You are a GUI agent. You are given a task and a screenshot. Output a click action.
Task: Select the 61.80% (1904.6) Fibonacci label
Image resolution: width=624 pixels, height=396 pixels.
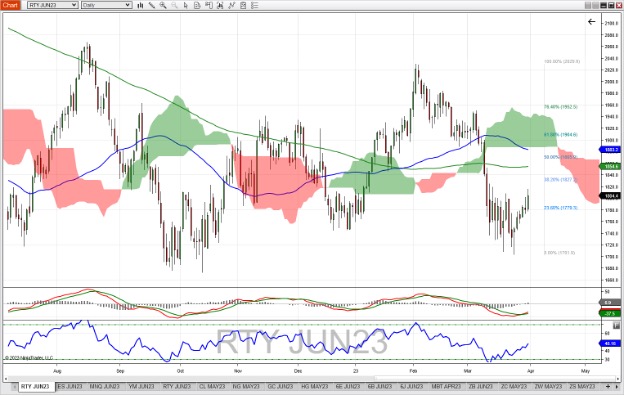[561, 135]
